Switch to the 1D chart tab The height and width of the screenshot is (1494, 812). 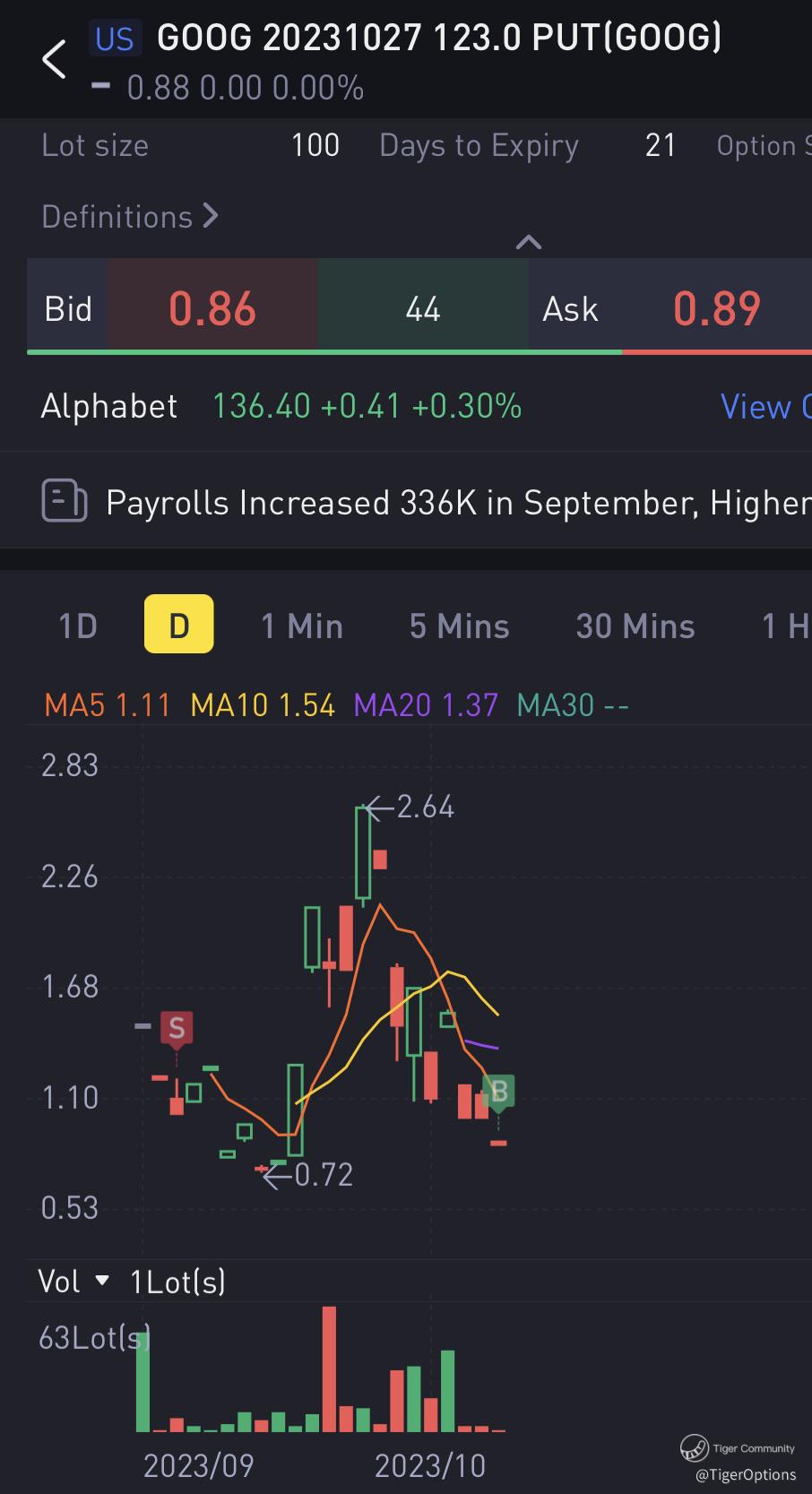[x=78, y=626]
